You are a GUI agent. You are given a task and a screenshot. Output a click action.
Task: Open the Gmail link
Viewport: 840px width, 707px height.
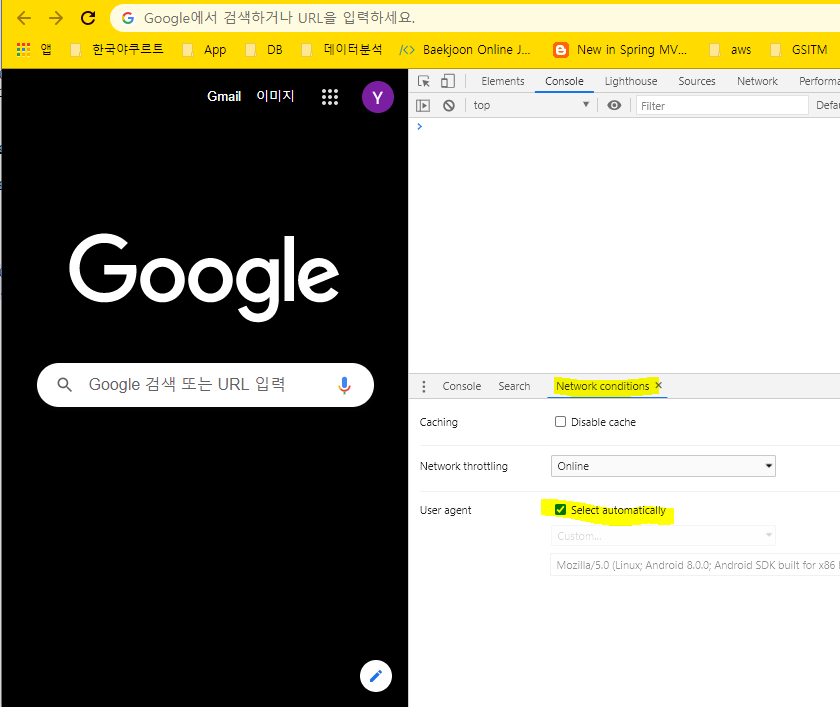(x=224, y=96)
